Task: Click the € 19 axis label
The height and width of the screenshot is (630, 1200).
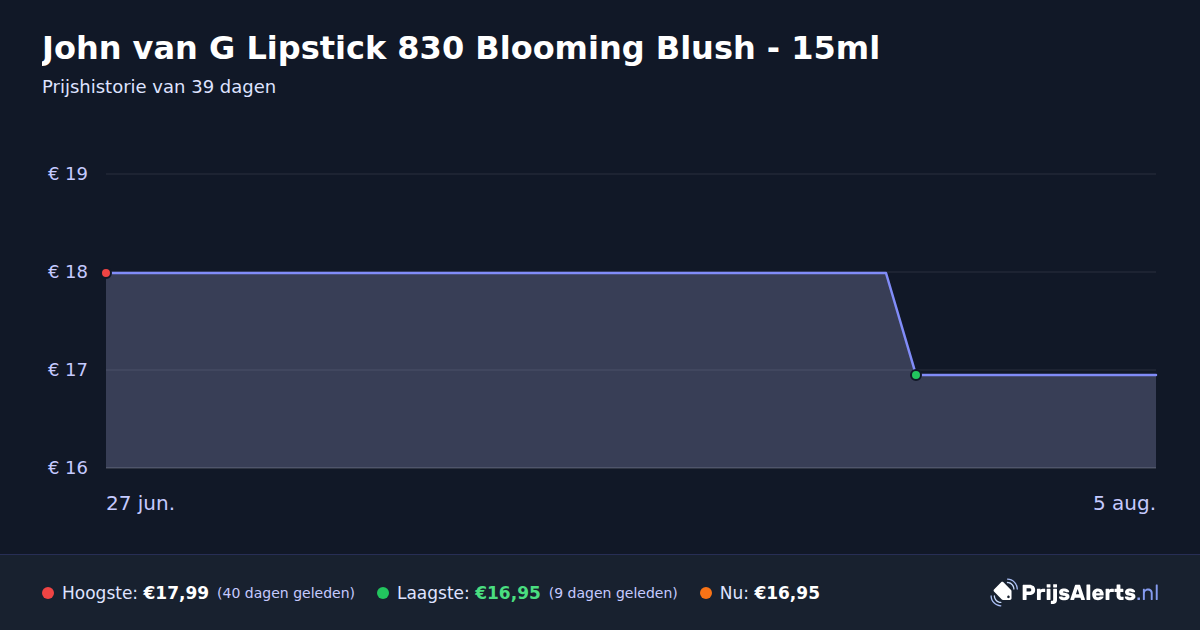Action: (x=68, y=174)
